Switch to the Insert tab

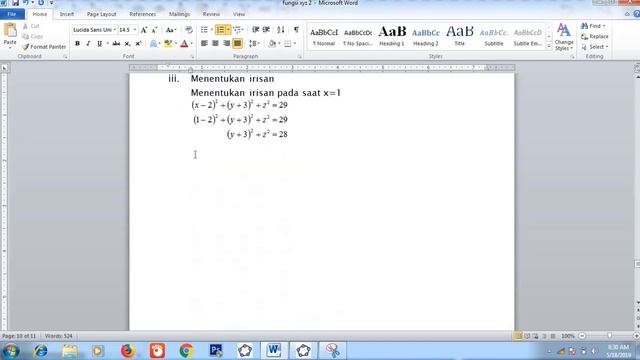point(67,14)
